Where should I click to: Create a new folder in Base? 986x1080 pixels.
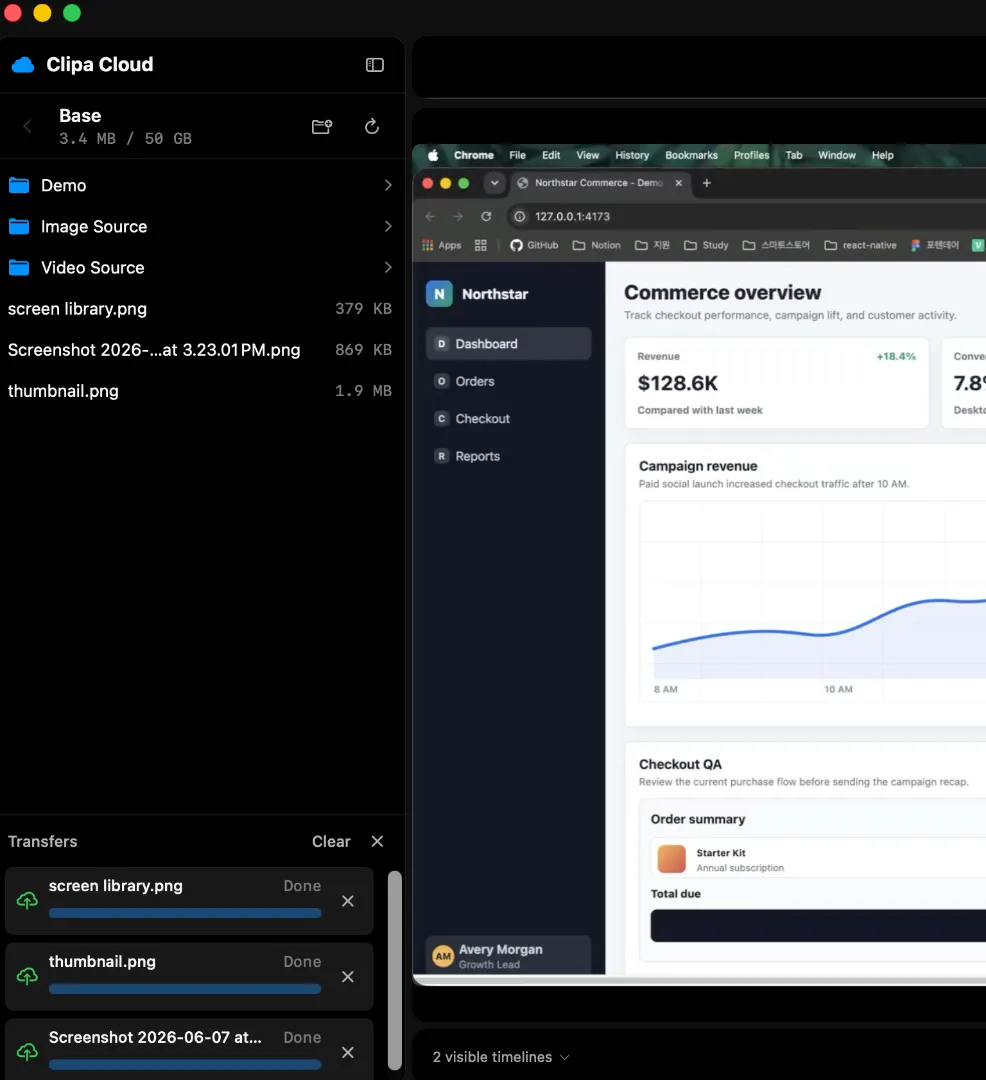coord(322,127)
